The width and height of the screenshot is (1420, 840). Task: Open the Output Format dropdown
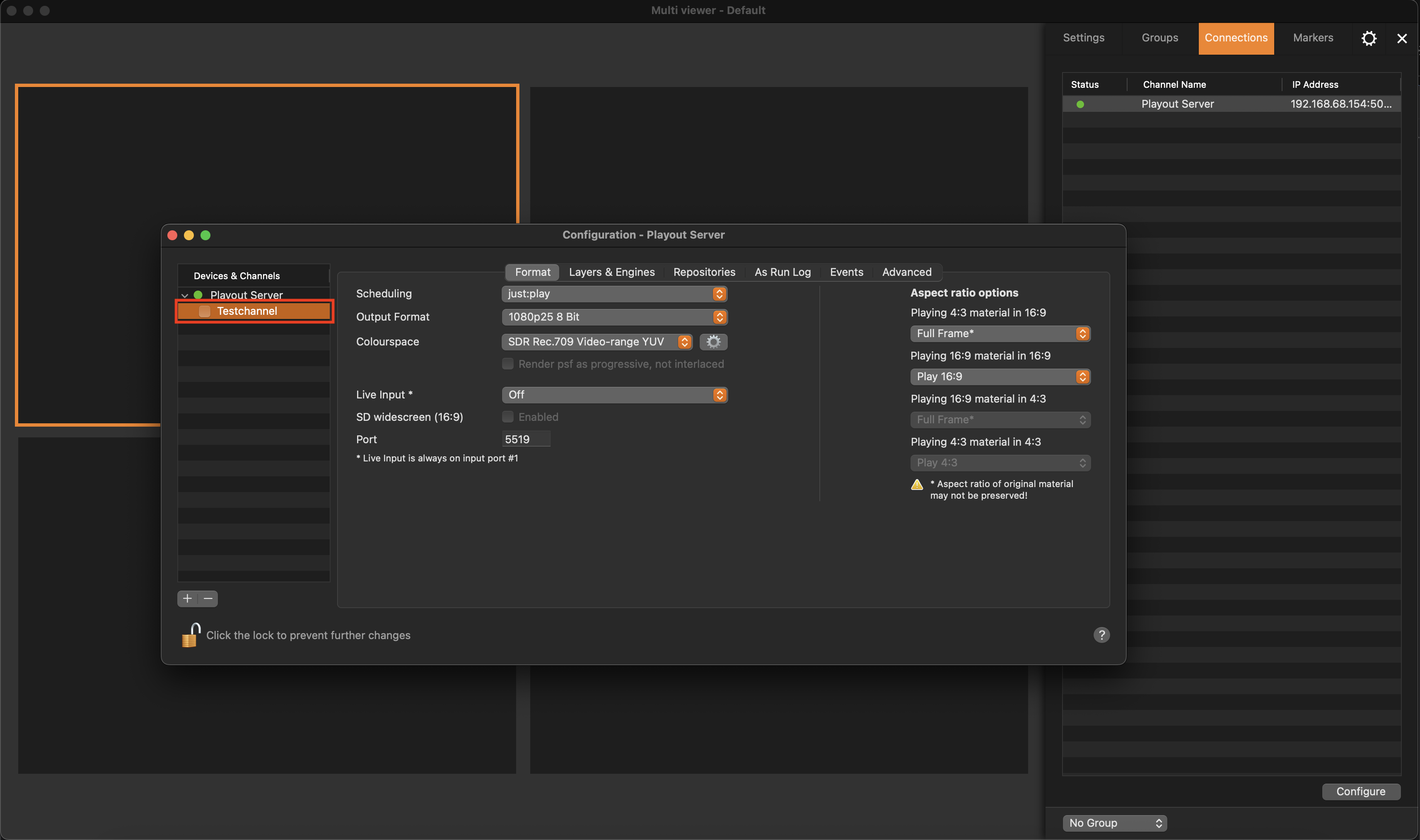pyautogui.click(x=614, y=317)
